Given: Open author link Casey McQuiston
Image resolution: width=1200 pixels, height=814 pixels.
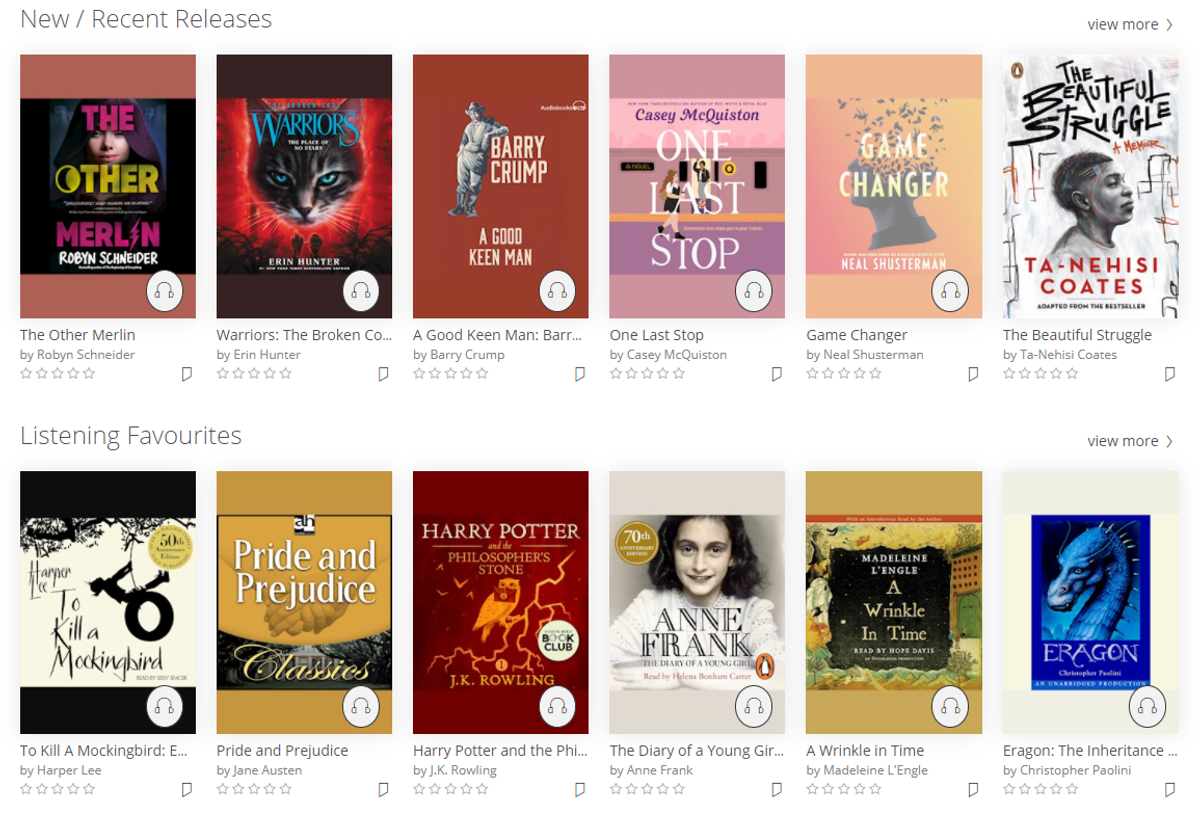Looking at the screenshot, I should click(x=677, y=354).
